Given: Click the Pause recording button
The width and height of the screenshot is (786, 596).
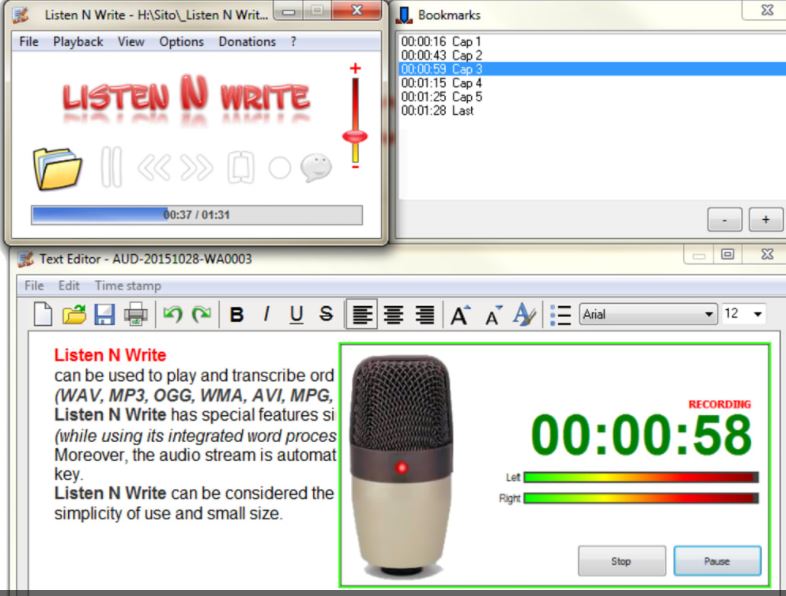Looking at the screenshot, I should click(717, 561).
